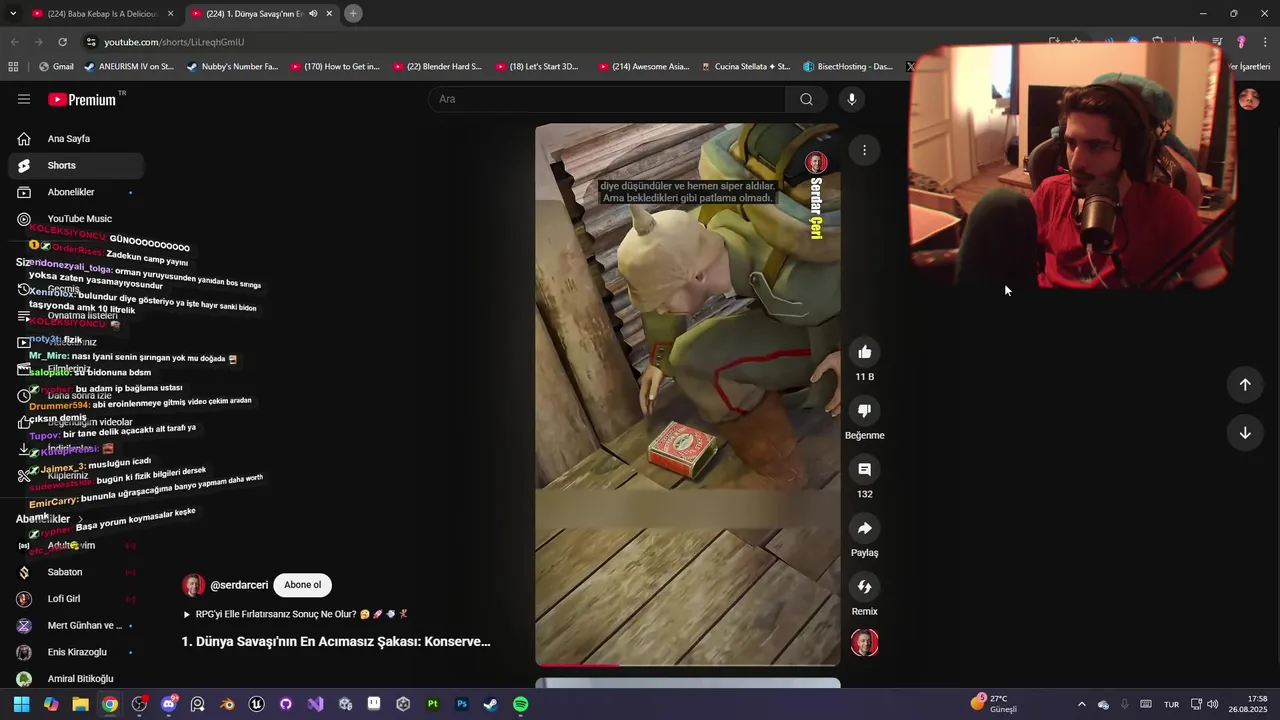Select Shorts in the sidebar
This screenshot has height=720, width=1280.
(x=75, y=165)
